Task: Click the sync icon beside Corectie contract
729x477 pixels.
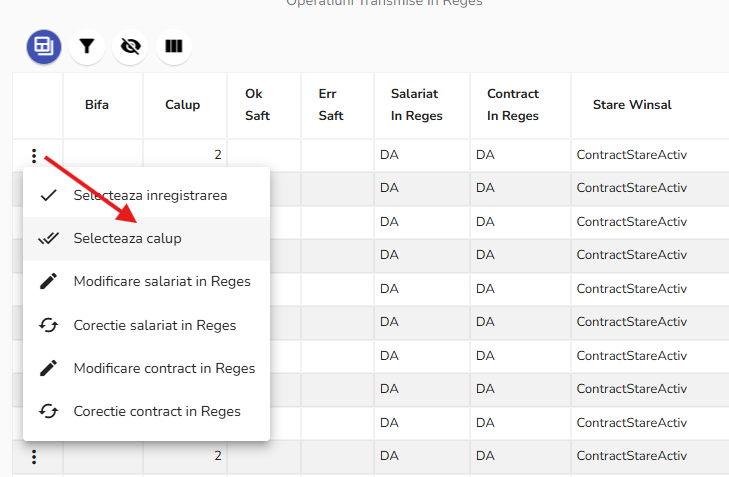Action: (48, 411)
